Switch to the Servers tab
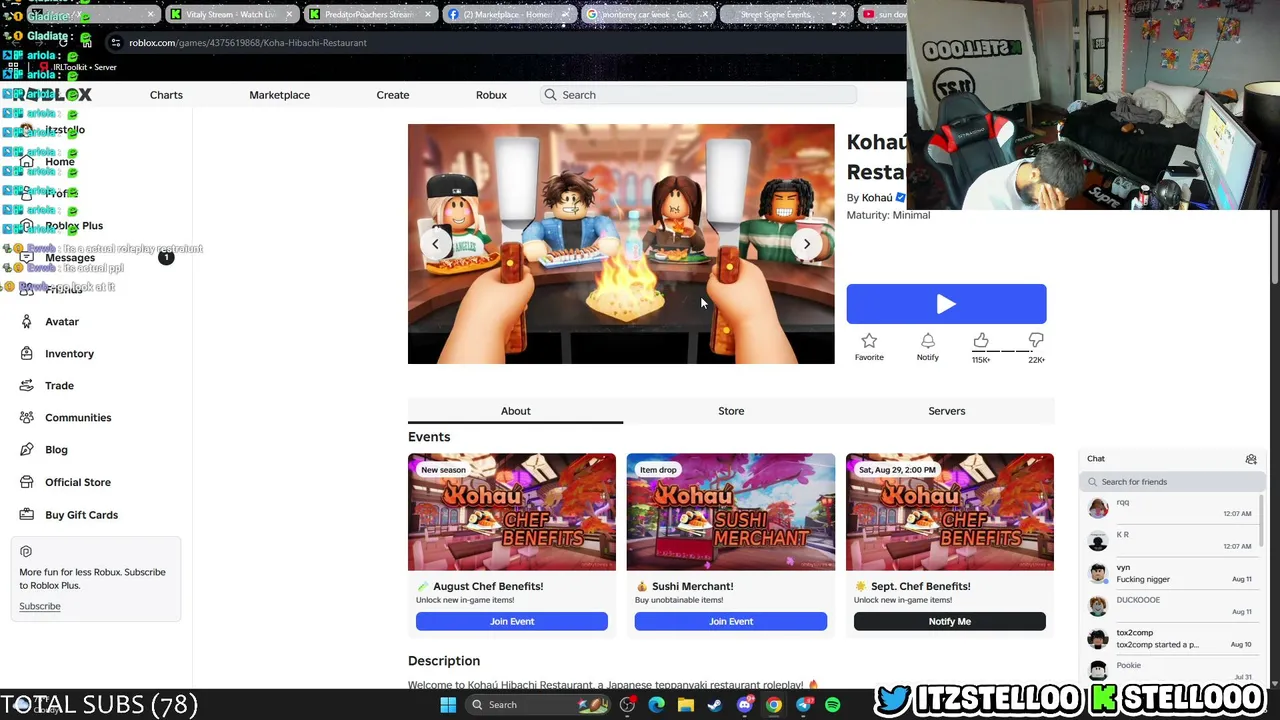Image resolution: width=1280 pixels, height=720 pixels. tap(947, 411)
